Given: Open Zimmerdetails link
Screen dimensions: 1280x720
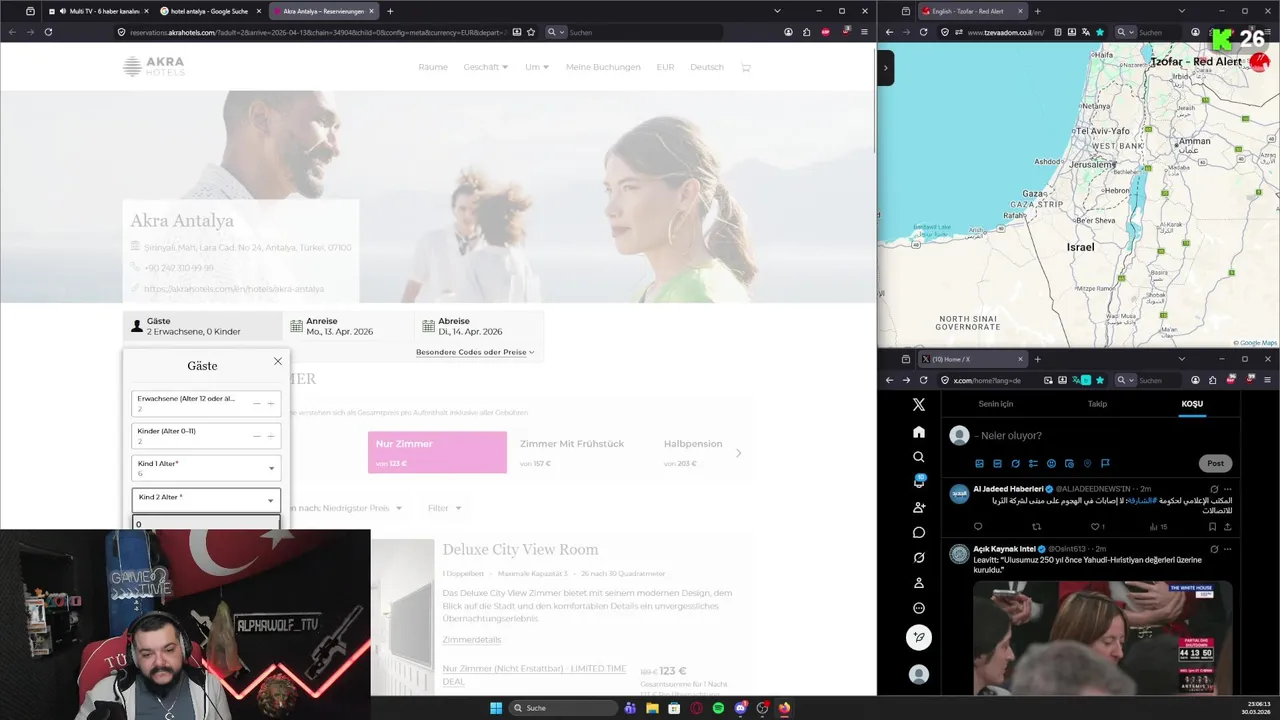Looking at the screenshot, I should click(x=472, y=640).
